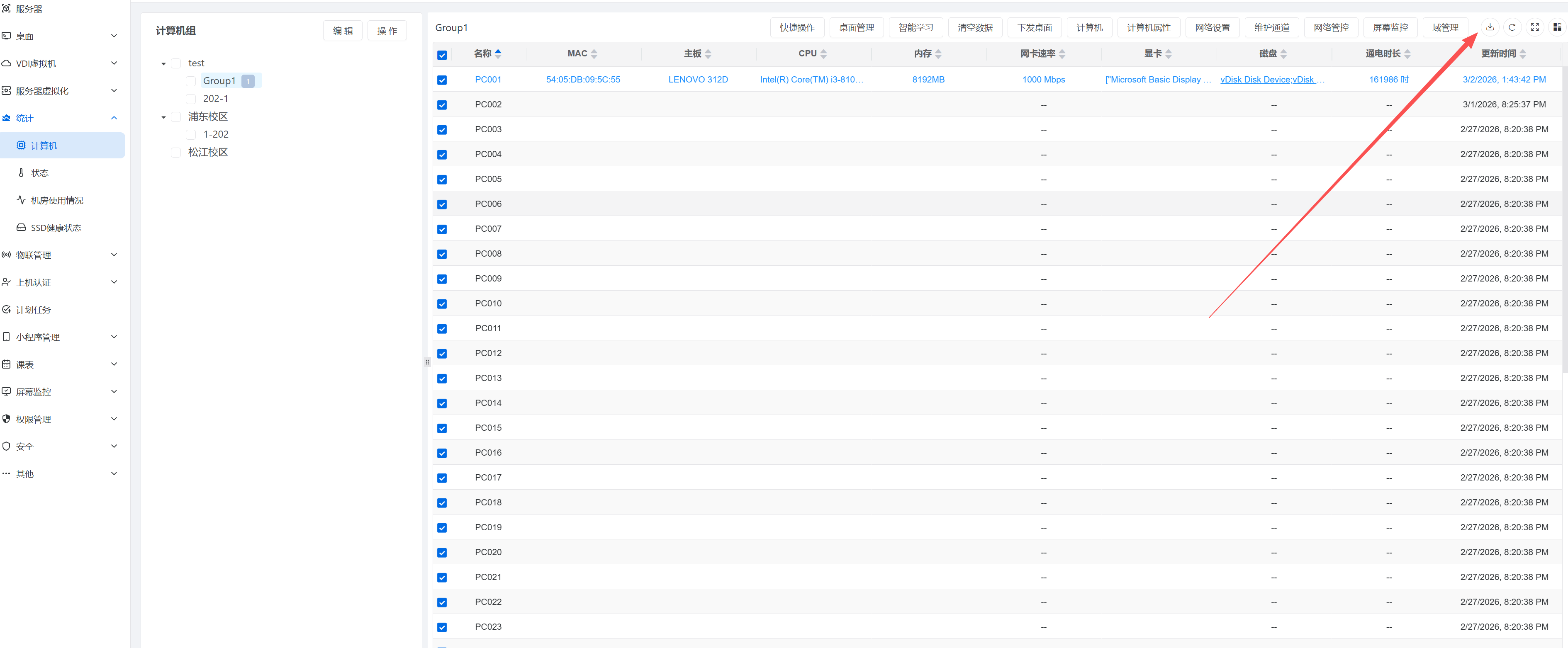
Task: Uncheck the PC005 row checkbox
Action: [442, 180]
